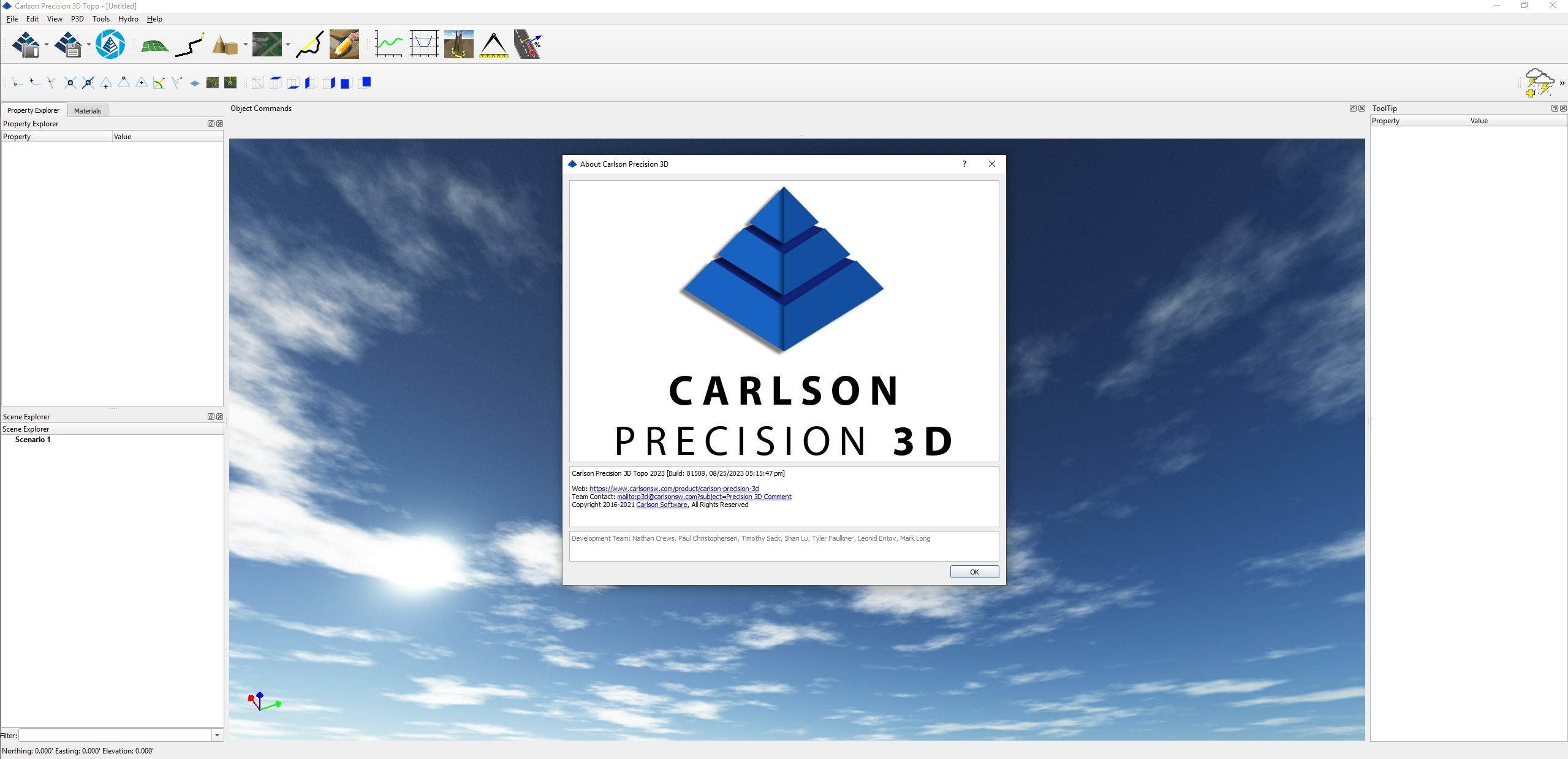
Task: Click the round blue camera-shutter snapshot icon
Action: (x=110, y=44)
